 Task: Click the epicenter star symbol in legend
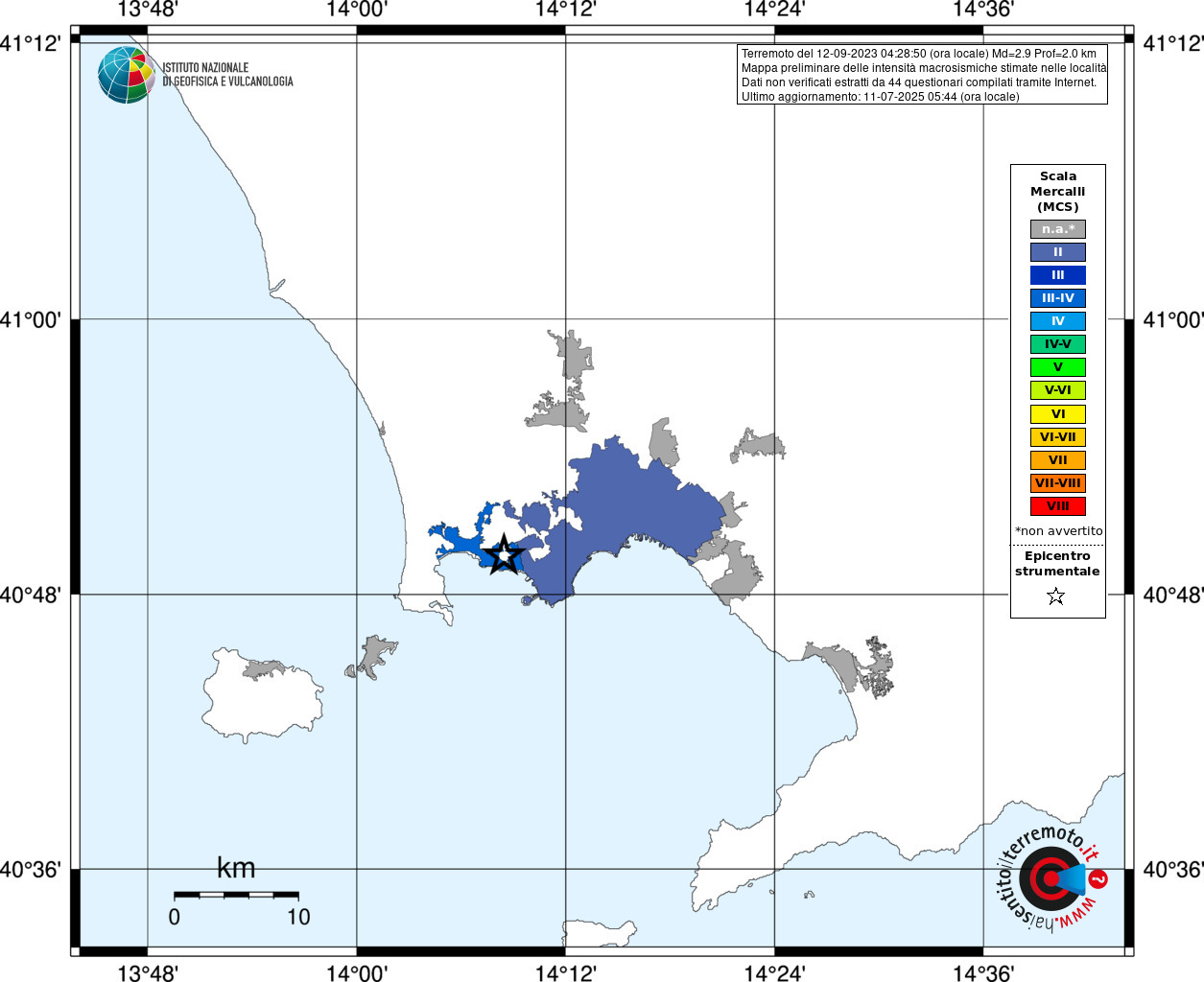(x=1056, y=596)
